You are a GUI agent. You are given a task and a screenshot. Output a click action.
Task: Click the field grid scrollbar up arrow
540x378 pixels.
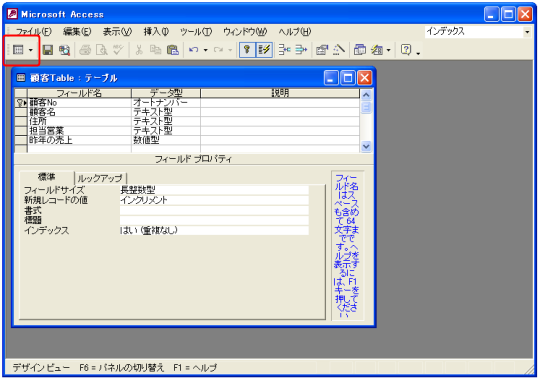click(366, 94)
